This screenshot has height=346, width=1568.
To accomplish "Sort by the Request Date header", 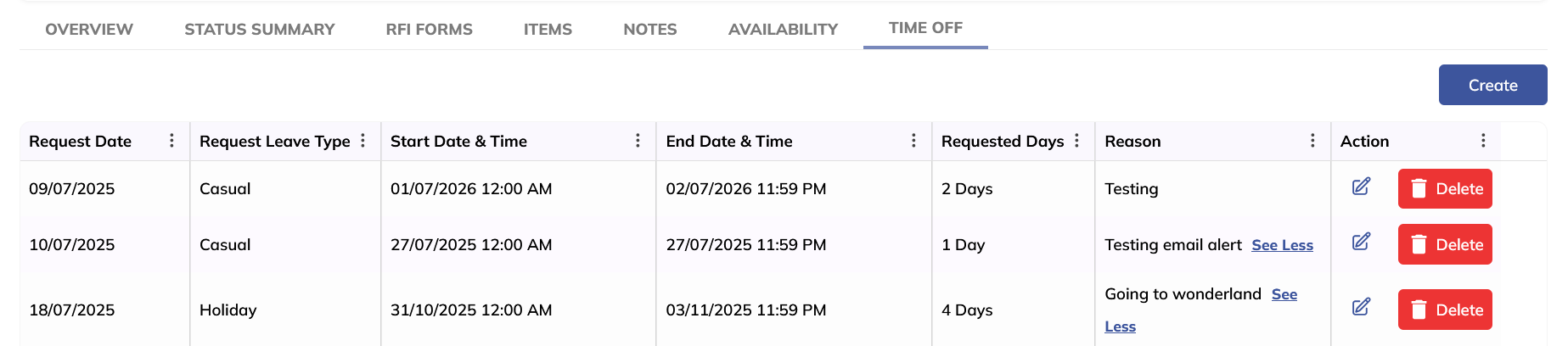I will pos(81,142).
